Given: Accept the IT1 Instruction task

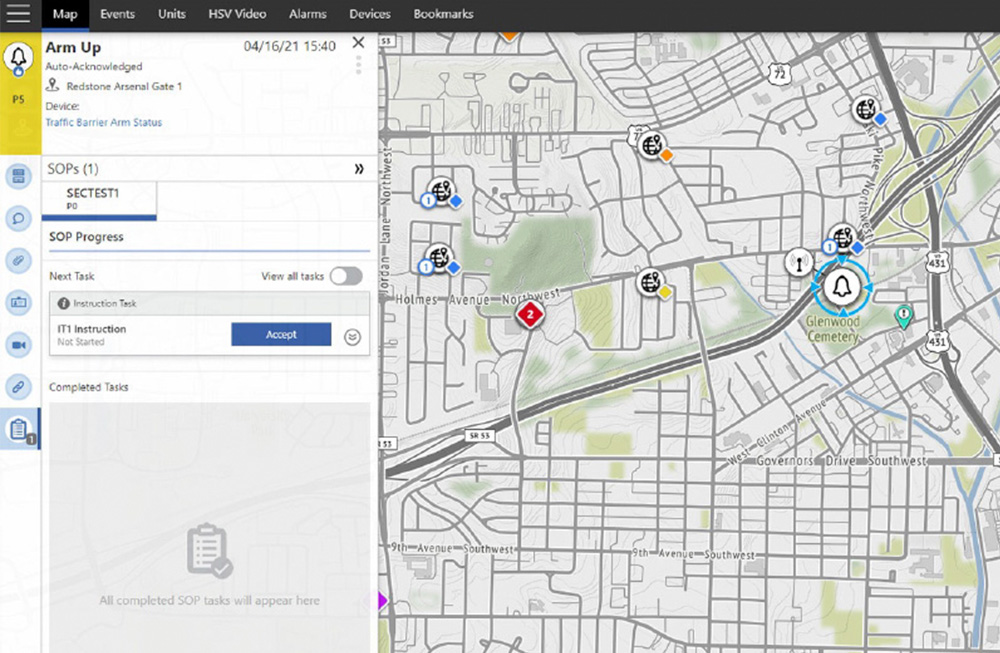Looking at the screenshot, I should (281, 335).
